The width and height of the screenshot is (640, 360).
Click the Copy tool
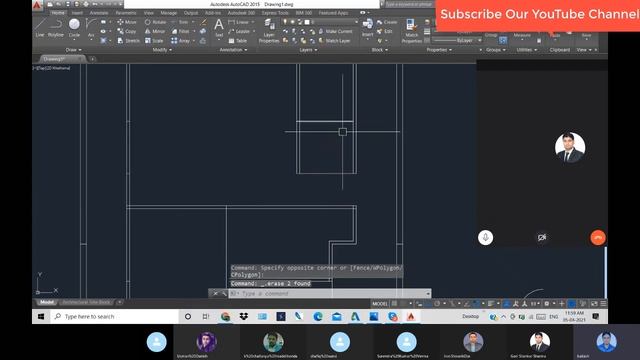coord(127,31)
